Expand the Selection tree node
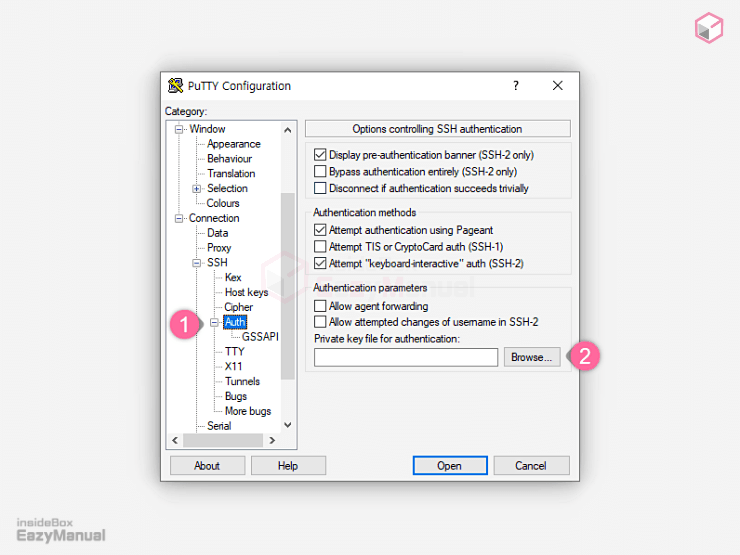 coord(196,189)
